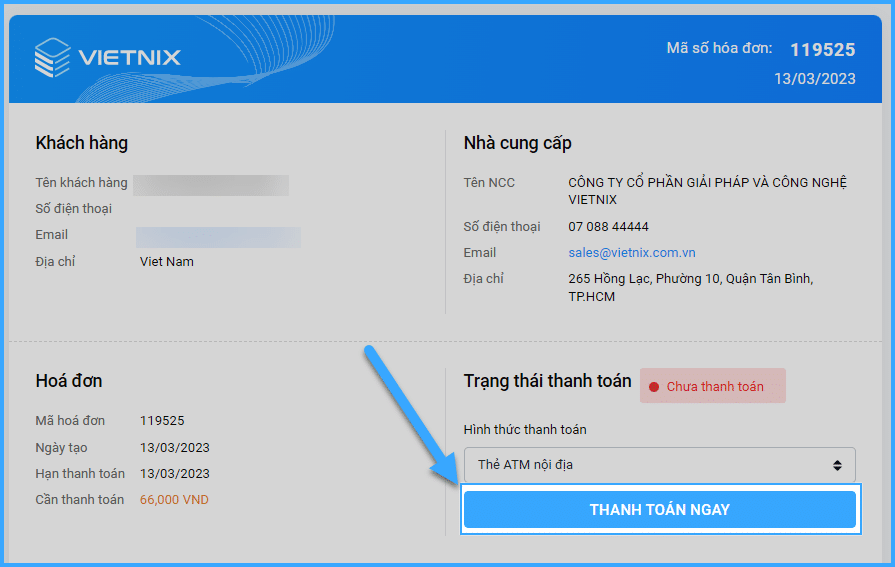Click the customer address Viet Nam
The width and height of the screenshot is (895, 567).
pyautogui.click(x=167, y=262)
